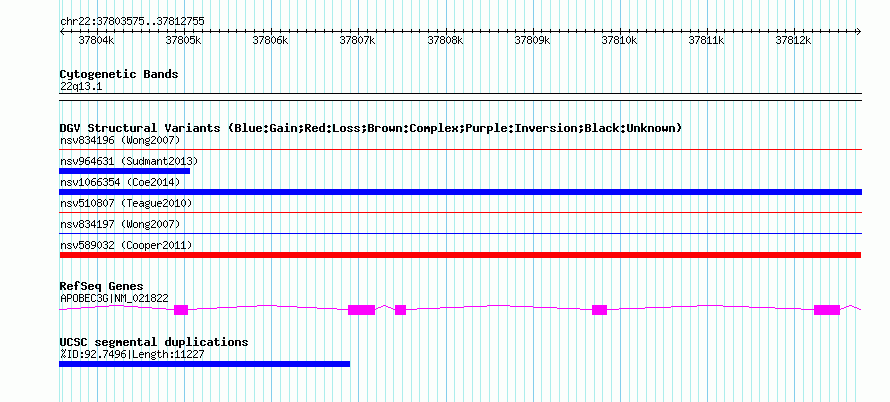Click the APOBEC3G exon near 37812k

[827, 309]
